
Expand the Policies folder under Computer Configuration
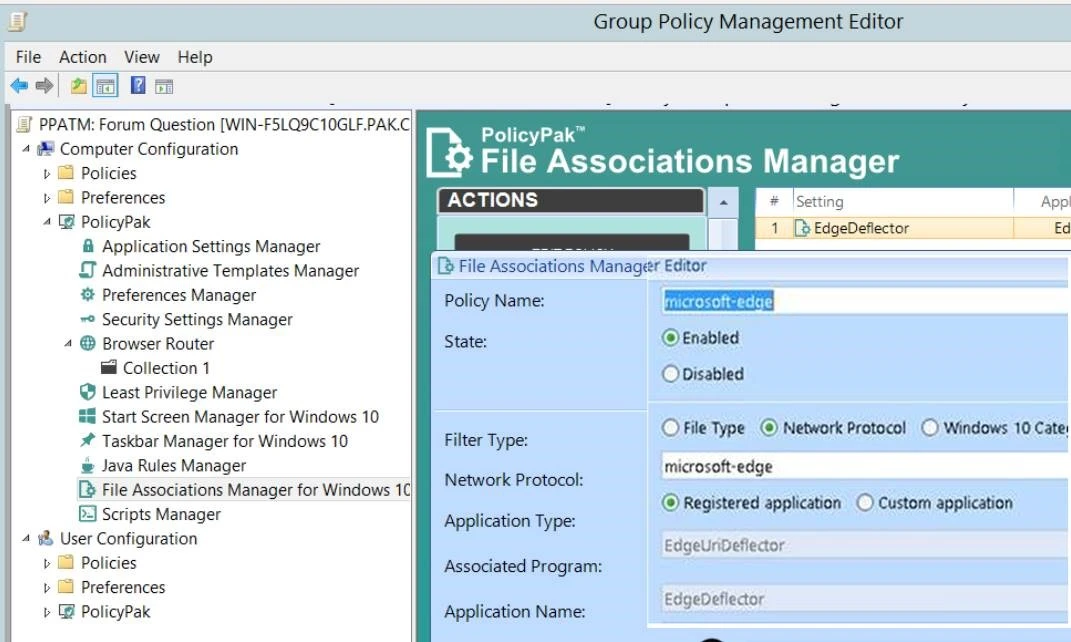pos(46,174)
